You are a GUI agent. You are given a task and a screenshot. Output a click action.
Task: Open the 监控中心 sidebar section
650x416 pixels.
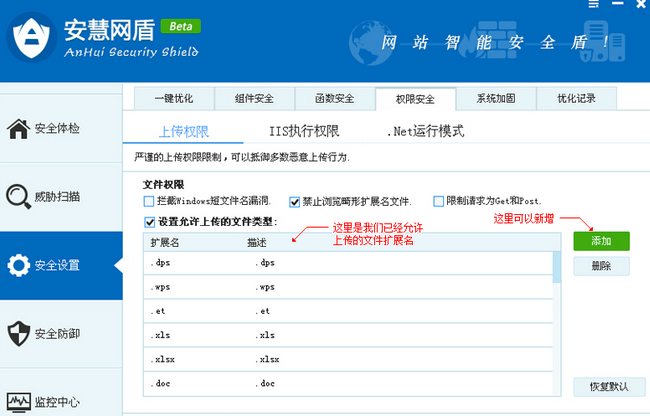61,392
